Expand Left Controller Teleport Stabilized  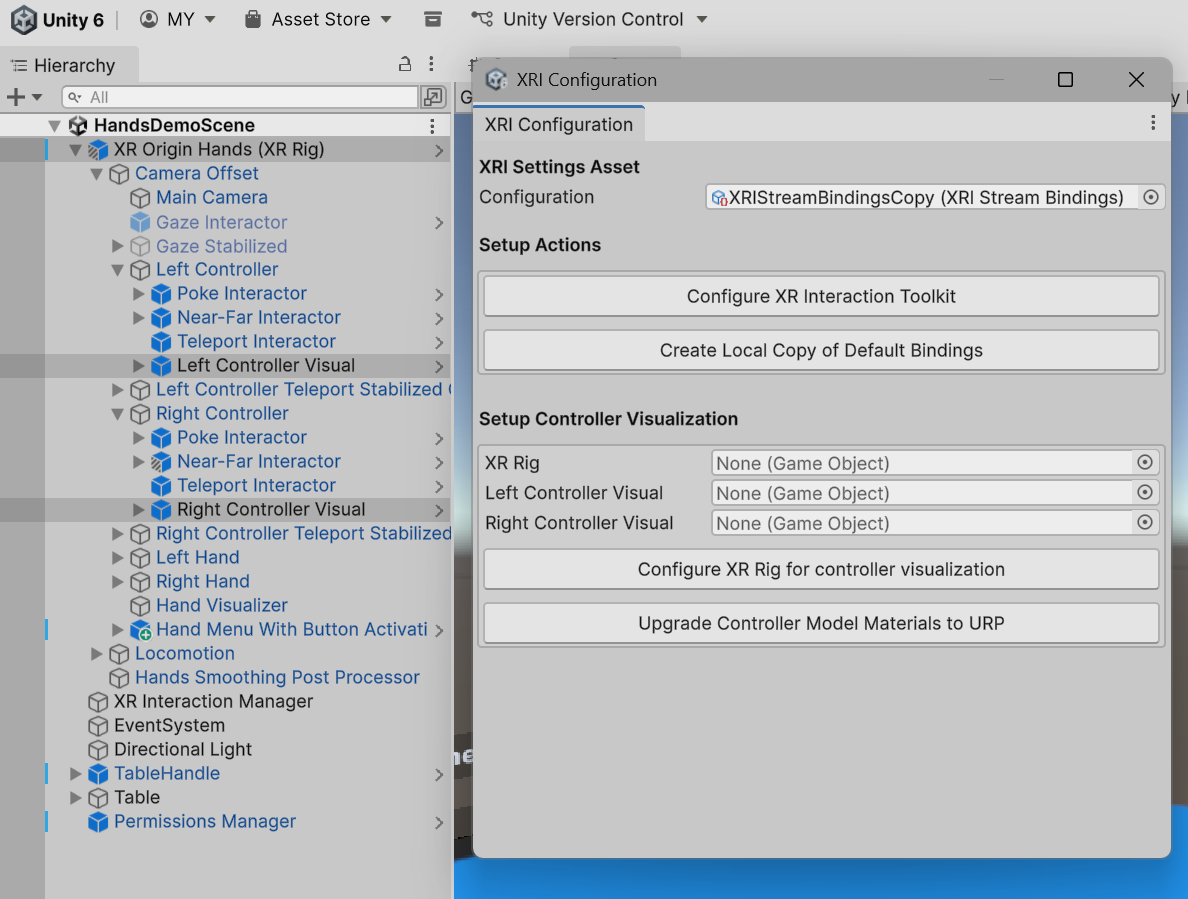[117, 390]
